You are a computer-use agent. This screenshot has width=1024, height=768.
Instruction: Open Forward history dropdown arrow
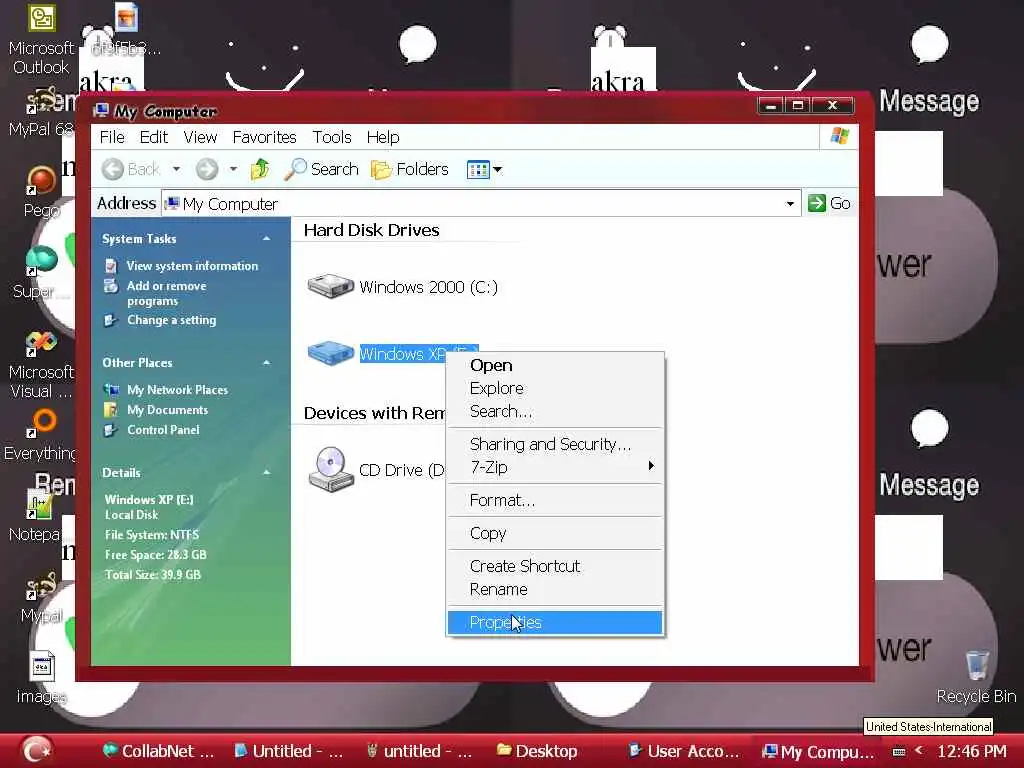233,169
